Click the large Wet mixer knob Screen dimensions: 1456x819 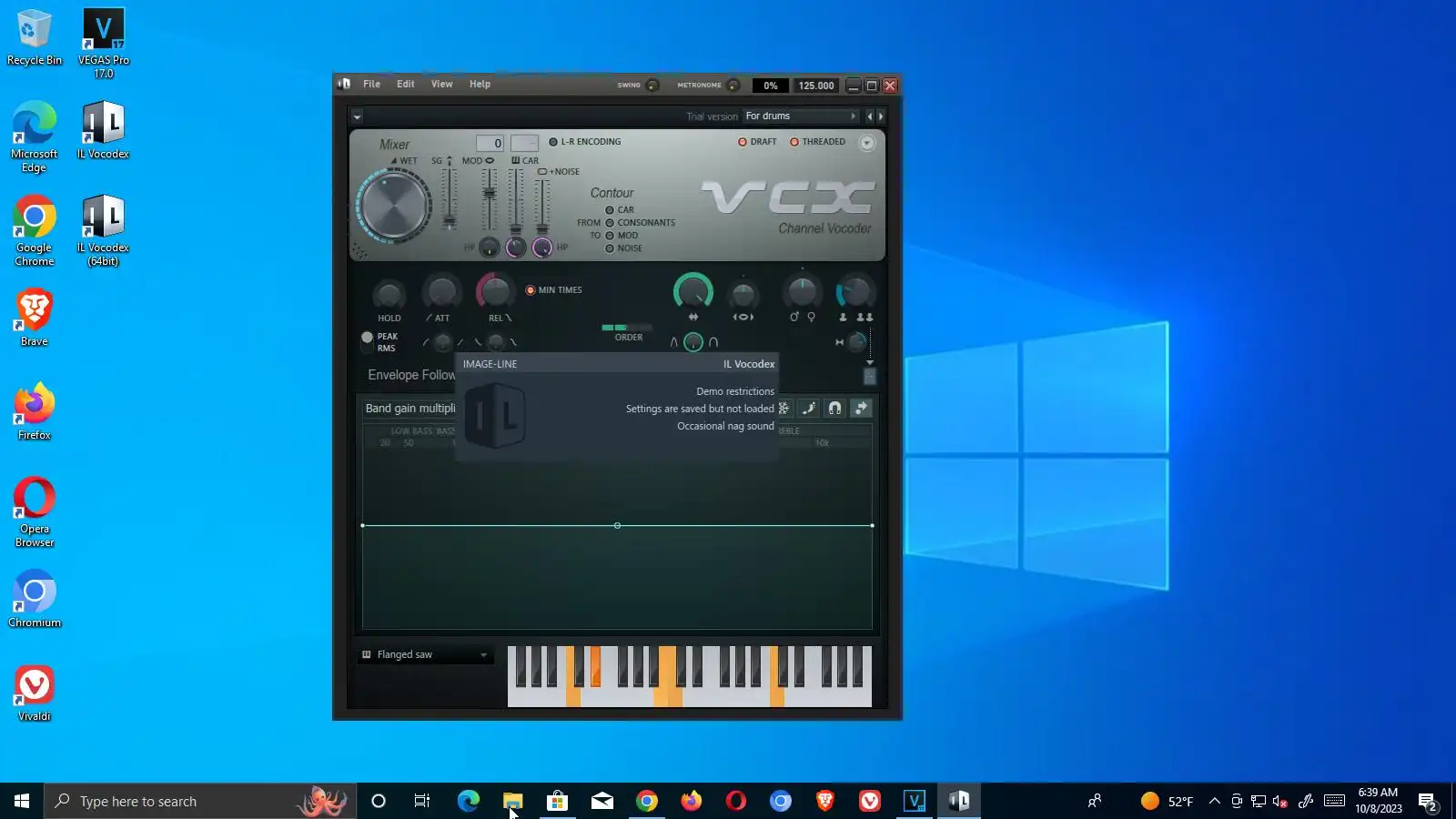coord(394,206)
